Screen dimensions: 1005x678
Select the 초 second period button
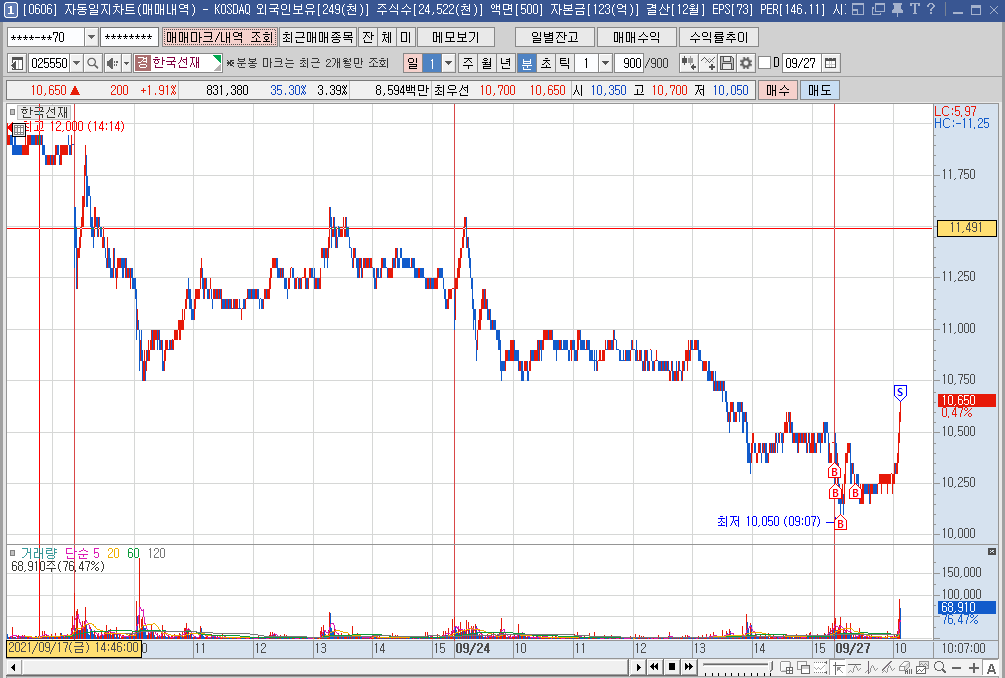tap(546, 63)
